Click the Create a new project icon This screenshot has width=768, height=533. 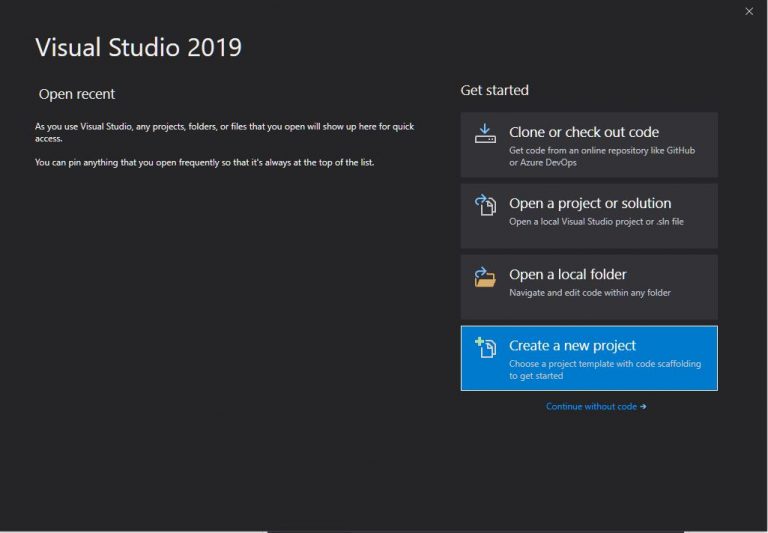click(x=485, y=348)
